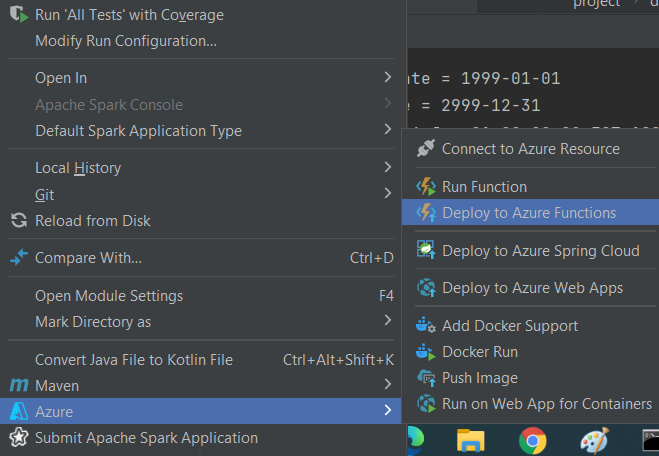The height and width of the screenshot is (456, 659).
Task: Click the Push Image upload icon
Action: click(x=426, y=377)
